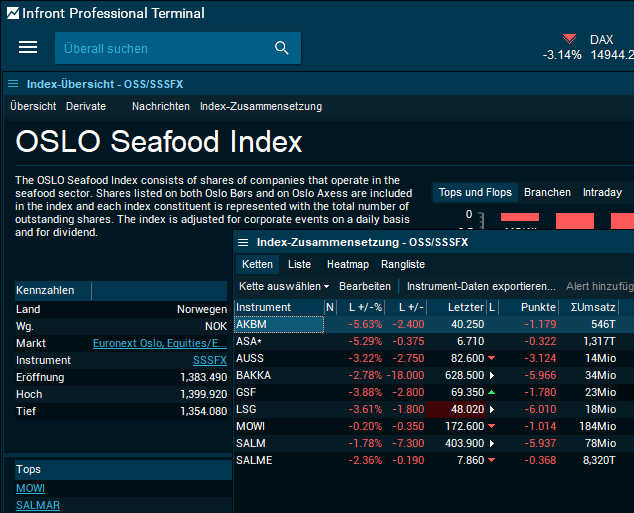This screenshot has width=634, height=513.
Task: Select the Rangliste tab
Action: [403, 264]
